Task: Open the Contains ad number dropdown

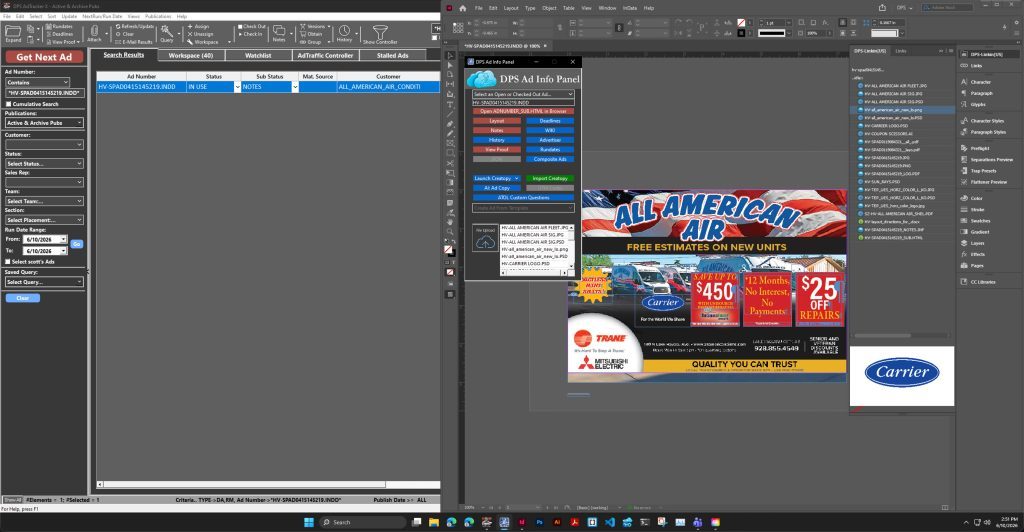Action: pyautogui.click(x=37, y=82)
